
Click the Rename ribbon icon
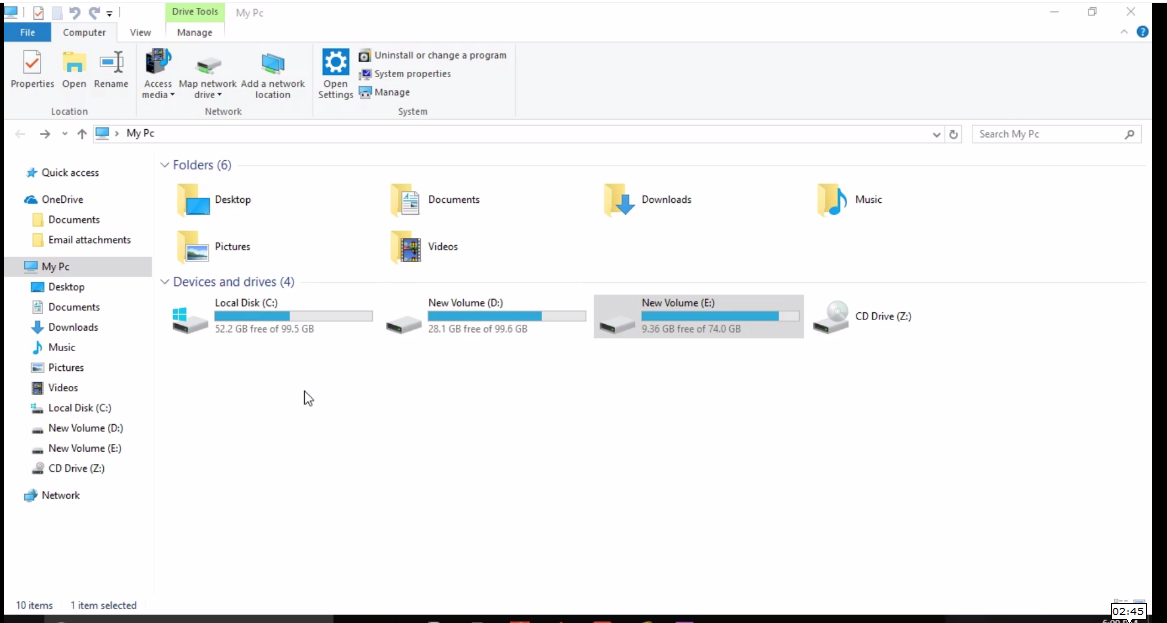click(111, 70)
